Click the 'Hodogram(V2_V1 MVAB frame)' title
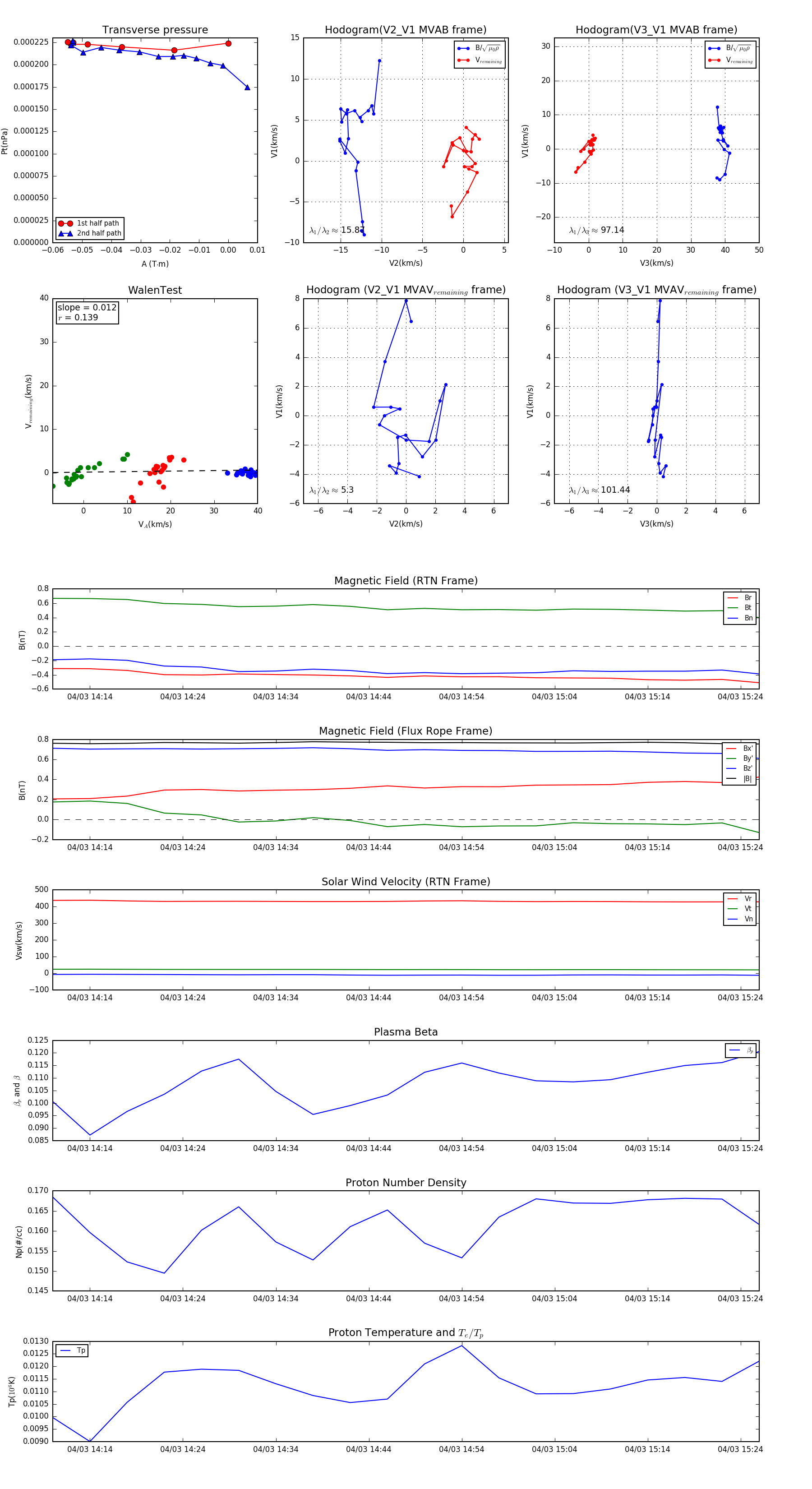This screenshot has height=1489, width=812. click(x=406, y=30)
